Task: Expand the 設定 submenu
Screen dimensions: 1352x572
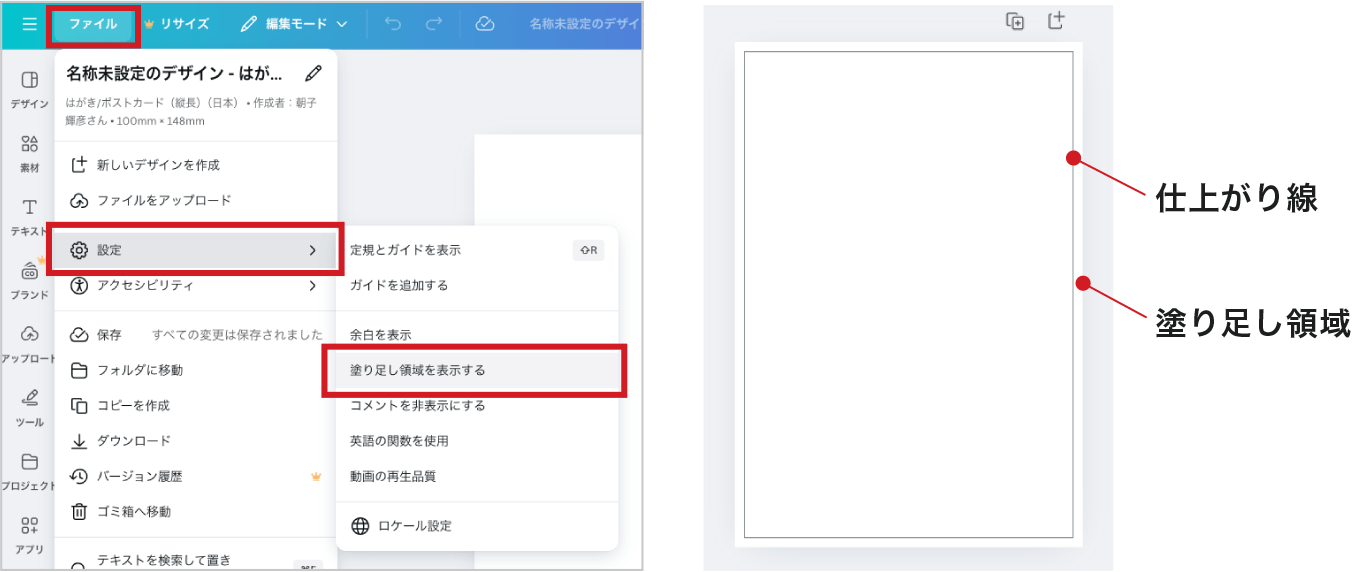Action: coord(195,250)
